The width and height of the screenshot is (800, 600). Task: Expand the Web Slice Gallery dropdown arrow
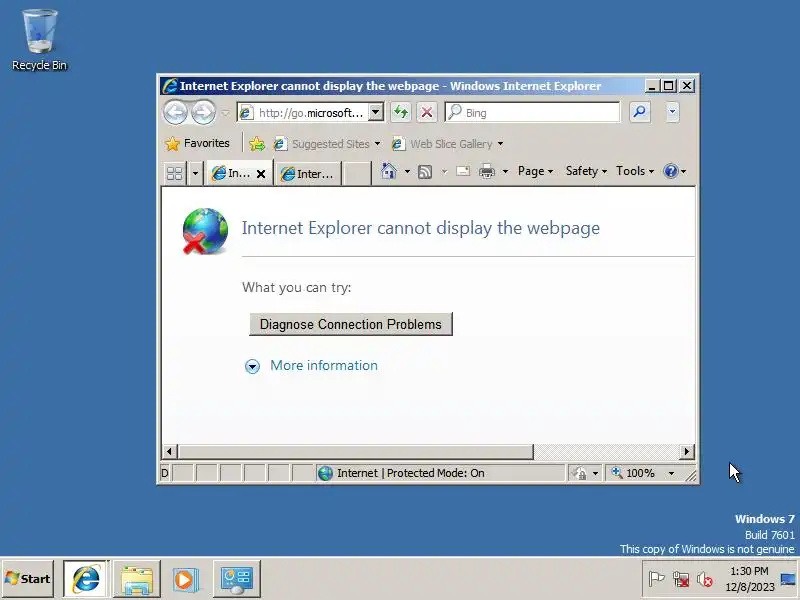501,144
